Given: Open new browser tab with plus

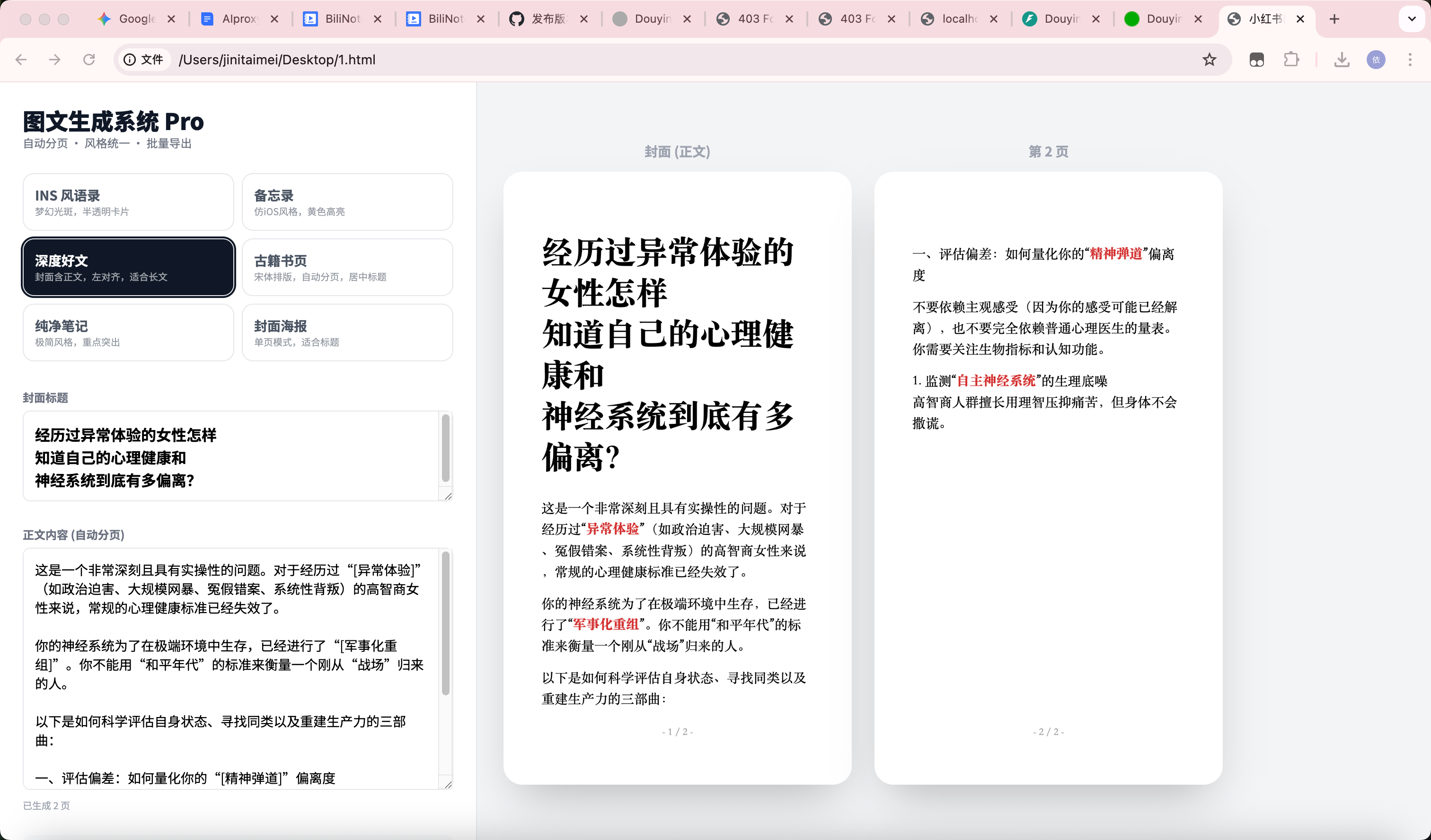Looking at the screenshot, I should pos(1334,19).
